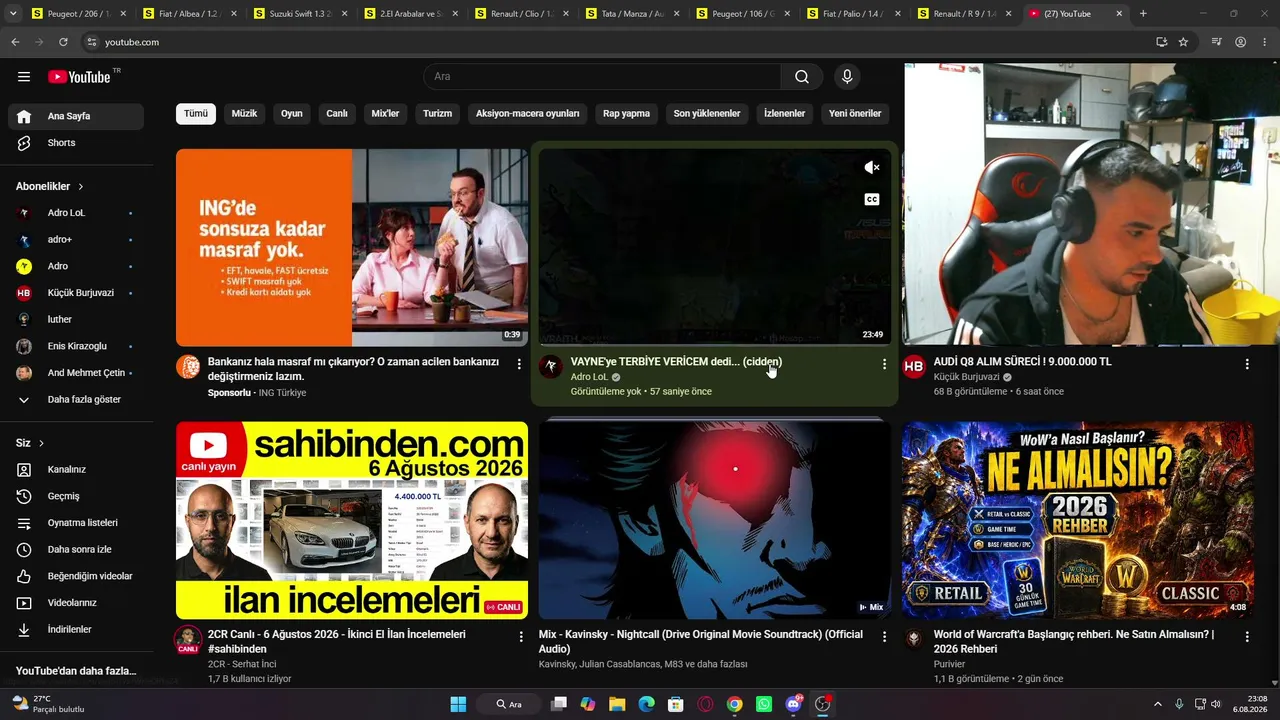Open WhatsApp from the taskbar

coord(764,704)
